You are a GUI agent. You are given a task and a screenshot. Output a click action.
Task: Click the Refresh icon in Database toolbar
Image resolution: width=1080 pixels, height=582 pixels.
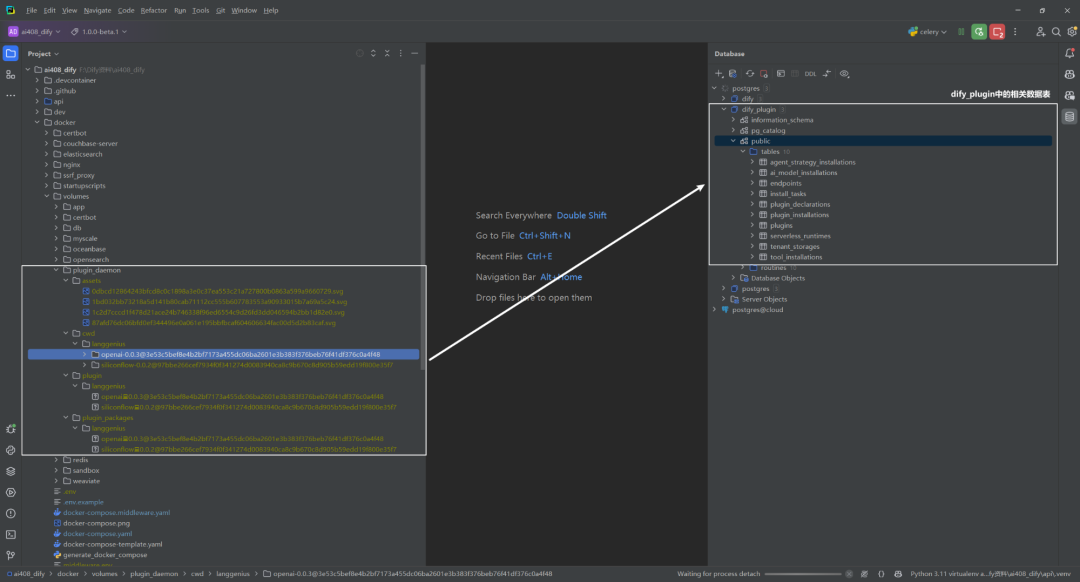click(749, 74)
